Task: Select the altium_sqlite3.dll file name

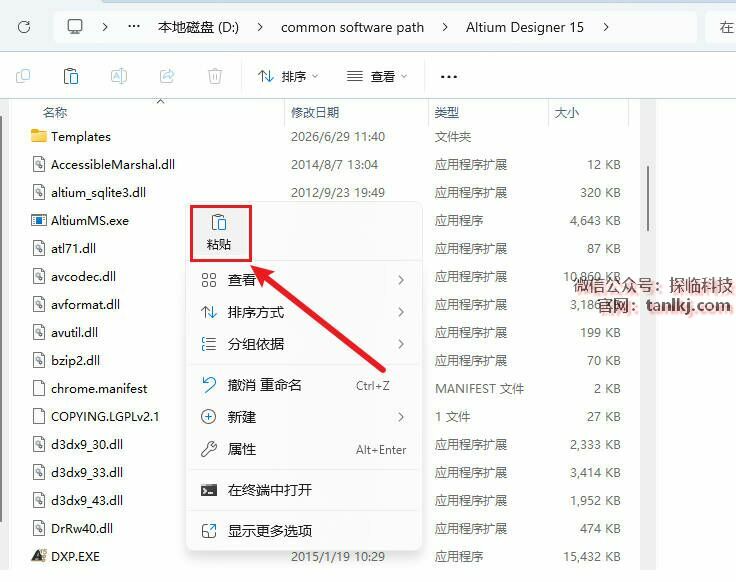Action: 99,192
